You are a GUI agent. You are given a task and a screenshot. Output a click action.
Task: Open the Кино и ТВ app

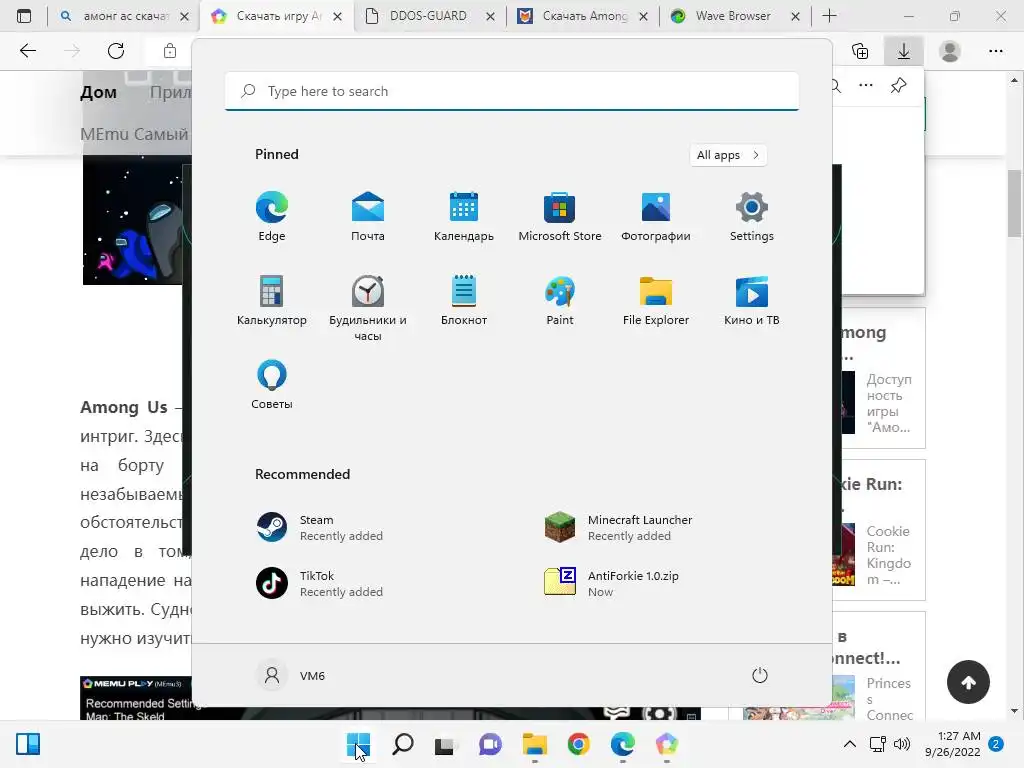pos(752,300)
